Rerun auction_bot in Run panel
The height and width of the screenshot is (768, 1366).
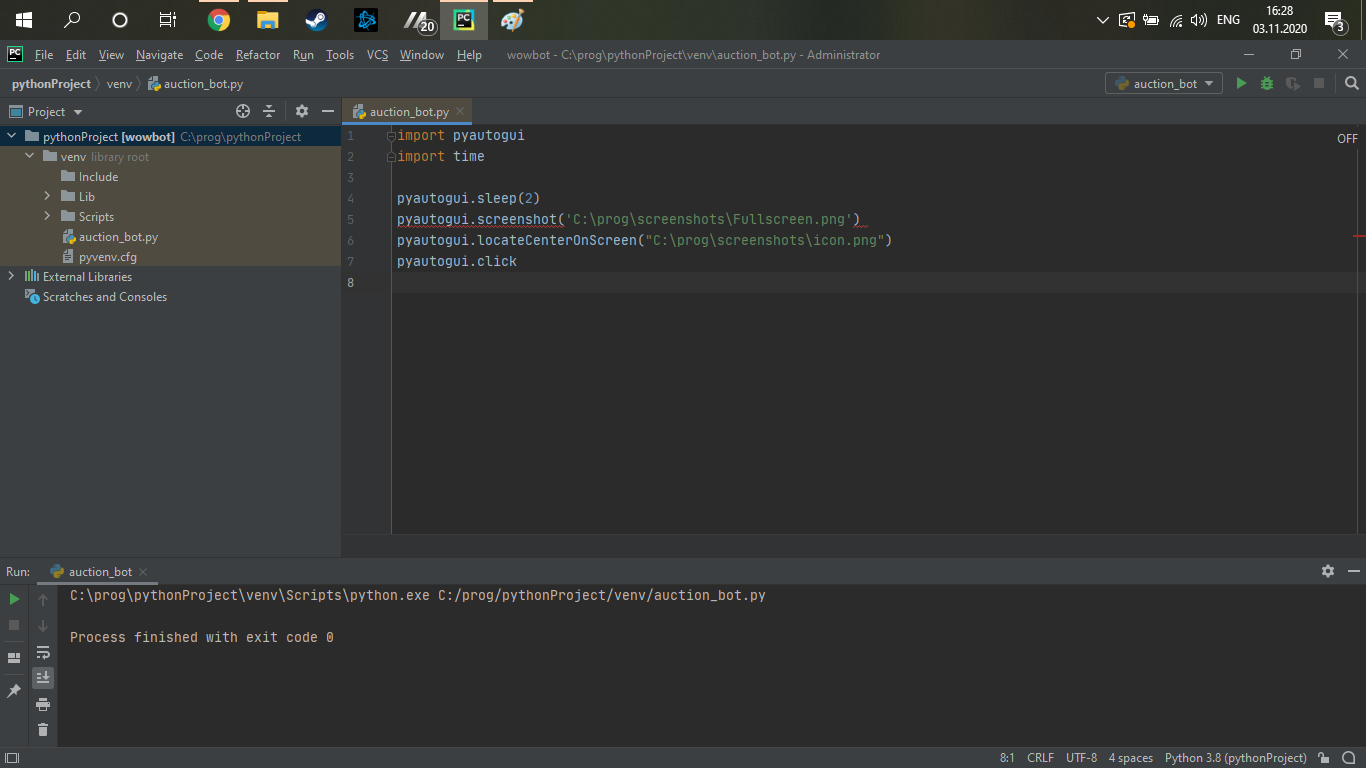pyautogui.click(x=14, y=599)
